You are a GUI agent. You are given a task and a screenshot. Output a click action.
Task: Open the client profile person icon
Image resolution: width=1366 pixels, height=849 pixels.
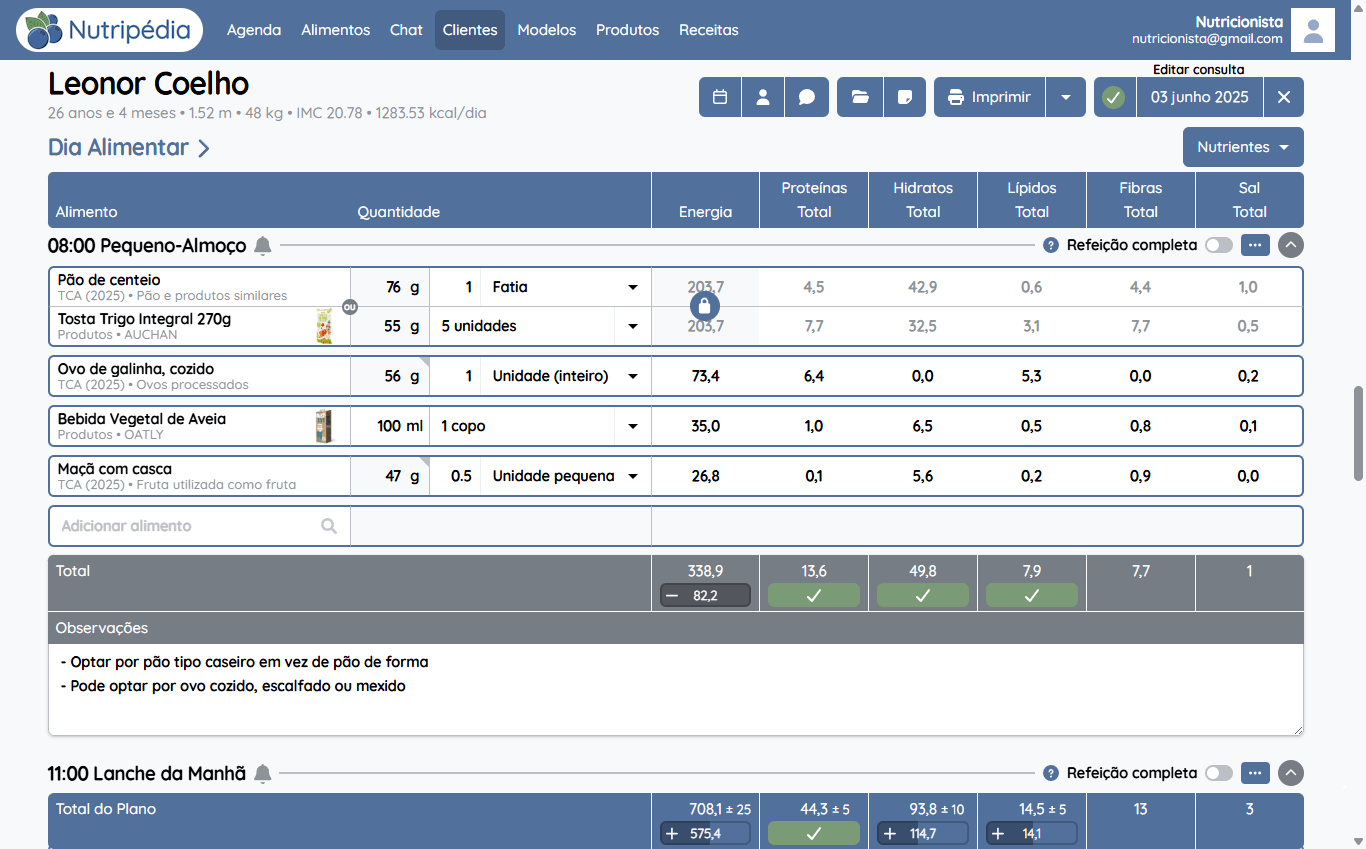[763, 97]
